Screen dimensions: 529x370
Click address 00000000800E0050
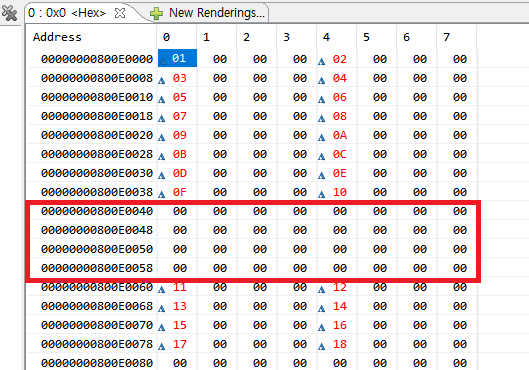click(97, 249)
